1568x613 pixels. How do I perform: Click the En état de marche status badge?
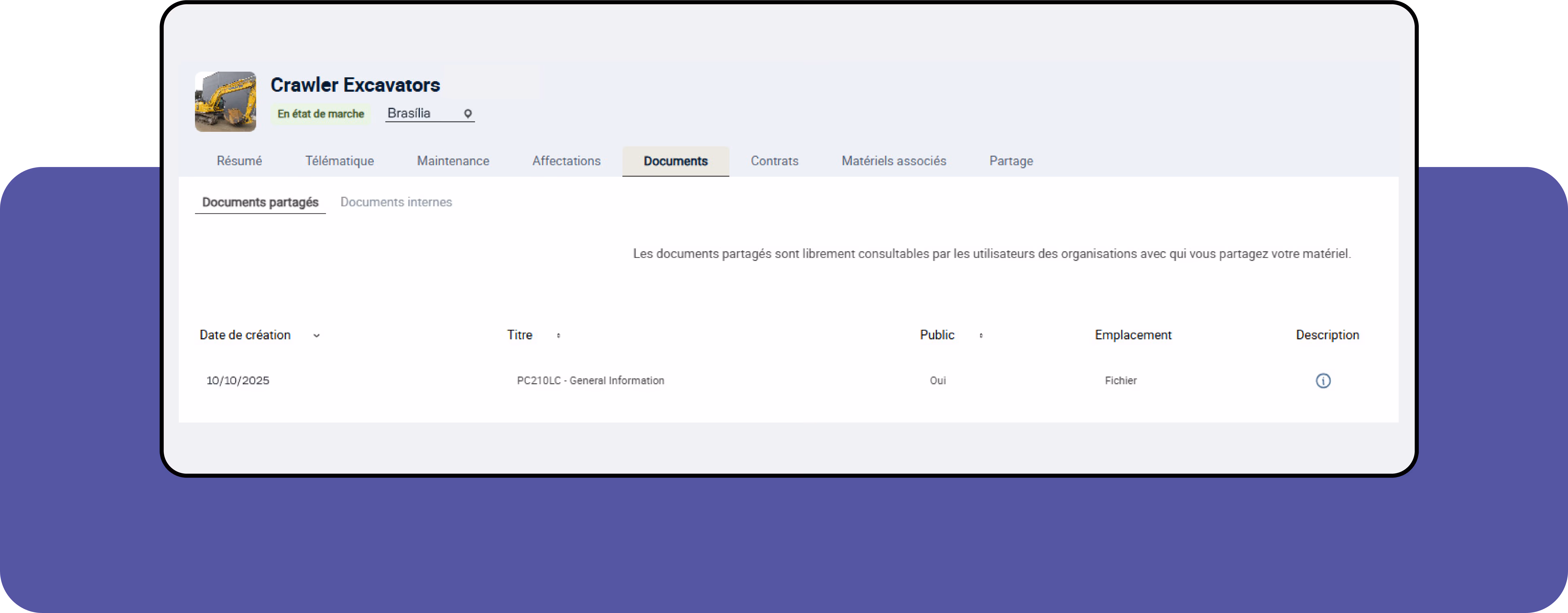(x=321, y=114)
